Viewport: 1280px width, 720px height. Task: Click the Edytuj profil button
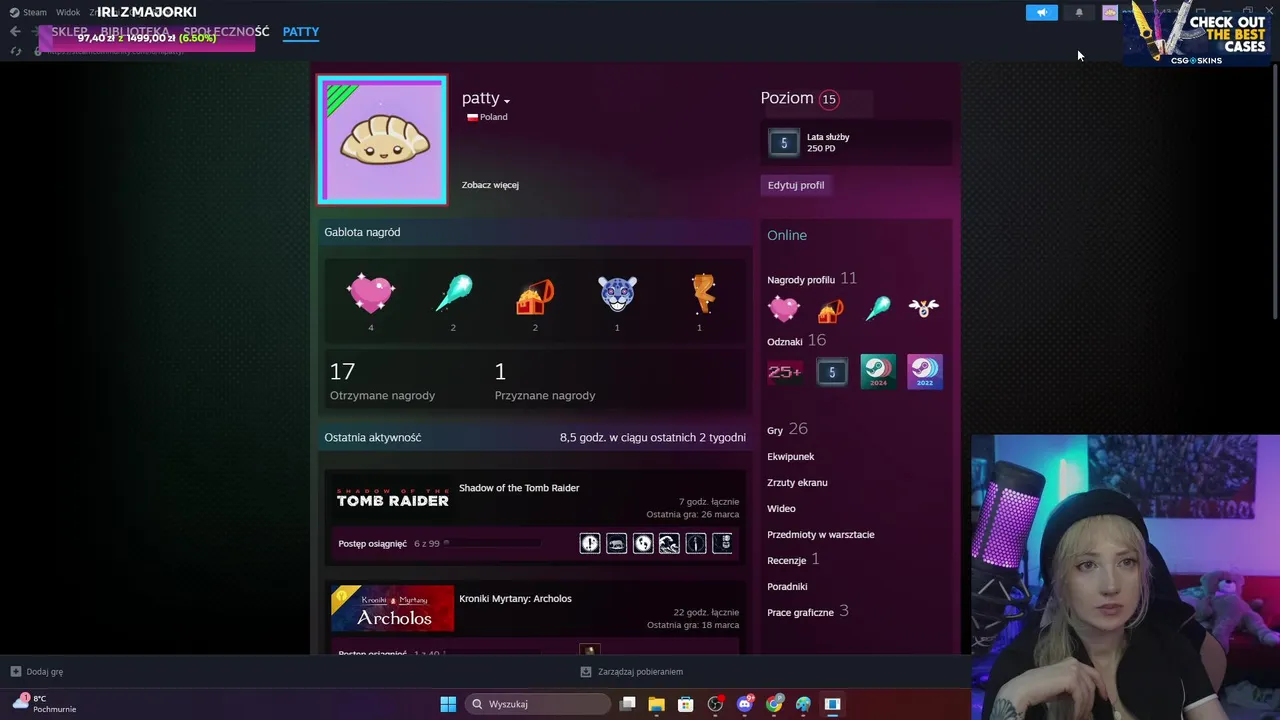coord(796,185)
